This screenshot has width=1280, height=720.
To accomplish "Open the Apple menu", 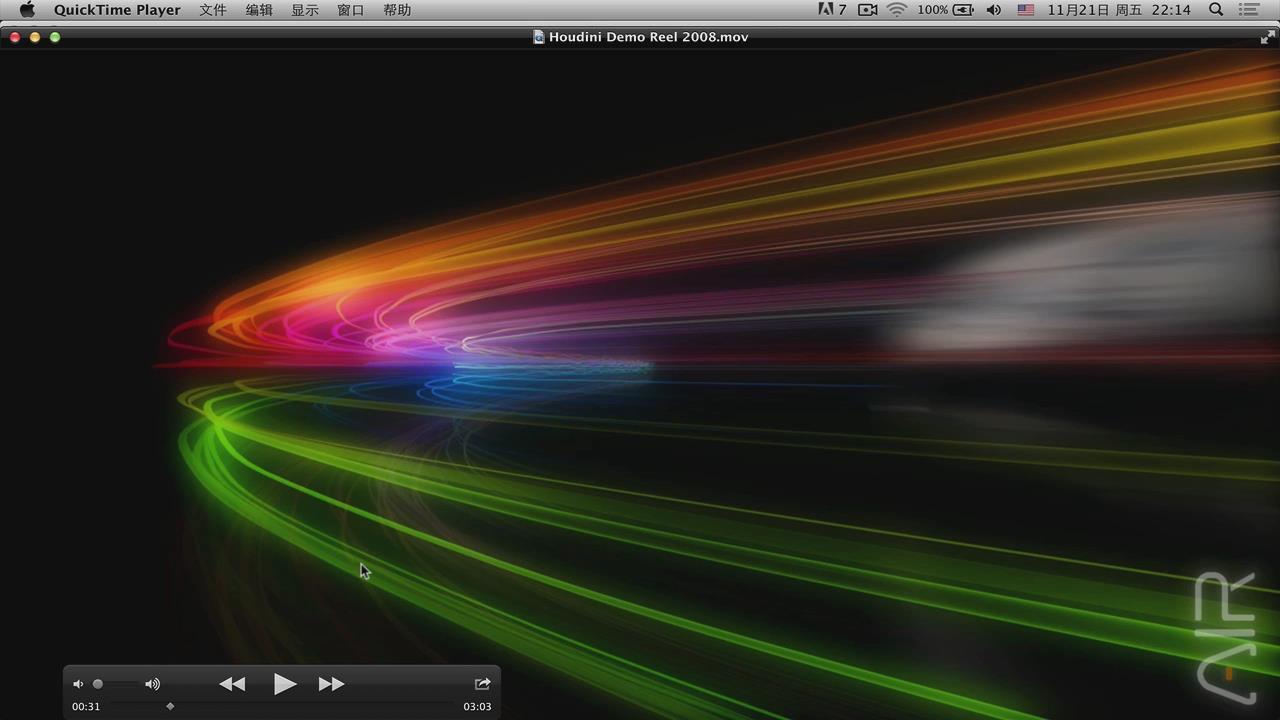I will [x=27, y=10].
